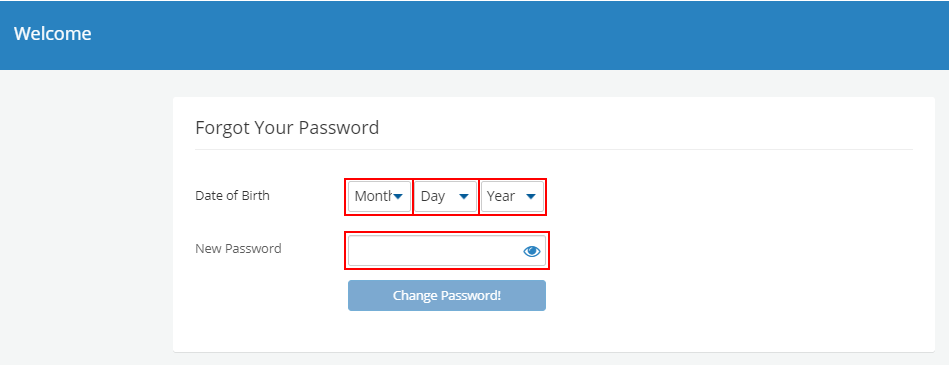Screen dimensions: 949x365
Task: Select the New Password label
Action: coord(238,248)
